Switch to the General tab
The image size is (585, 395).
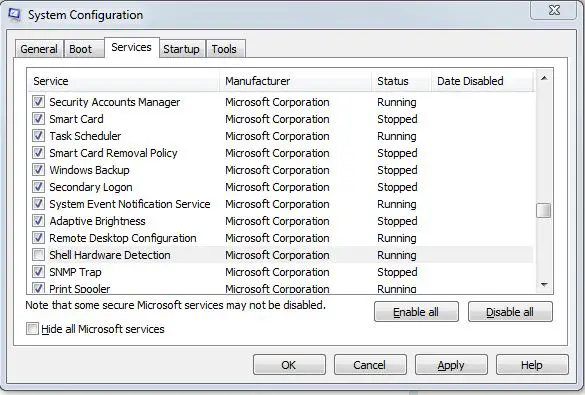pos(39,49)
